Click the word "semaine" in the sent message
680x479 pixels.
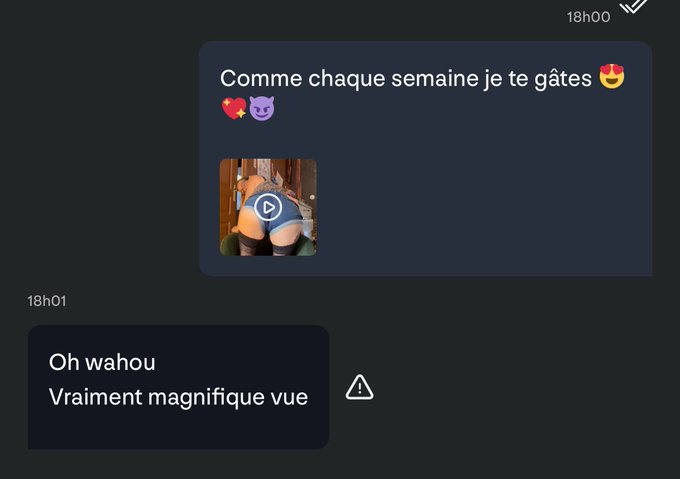pos(434,79)
